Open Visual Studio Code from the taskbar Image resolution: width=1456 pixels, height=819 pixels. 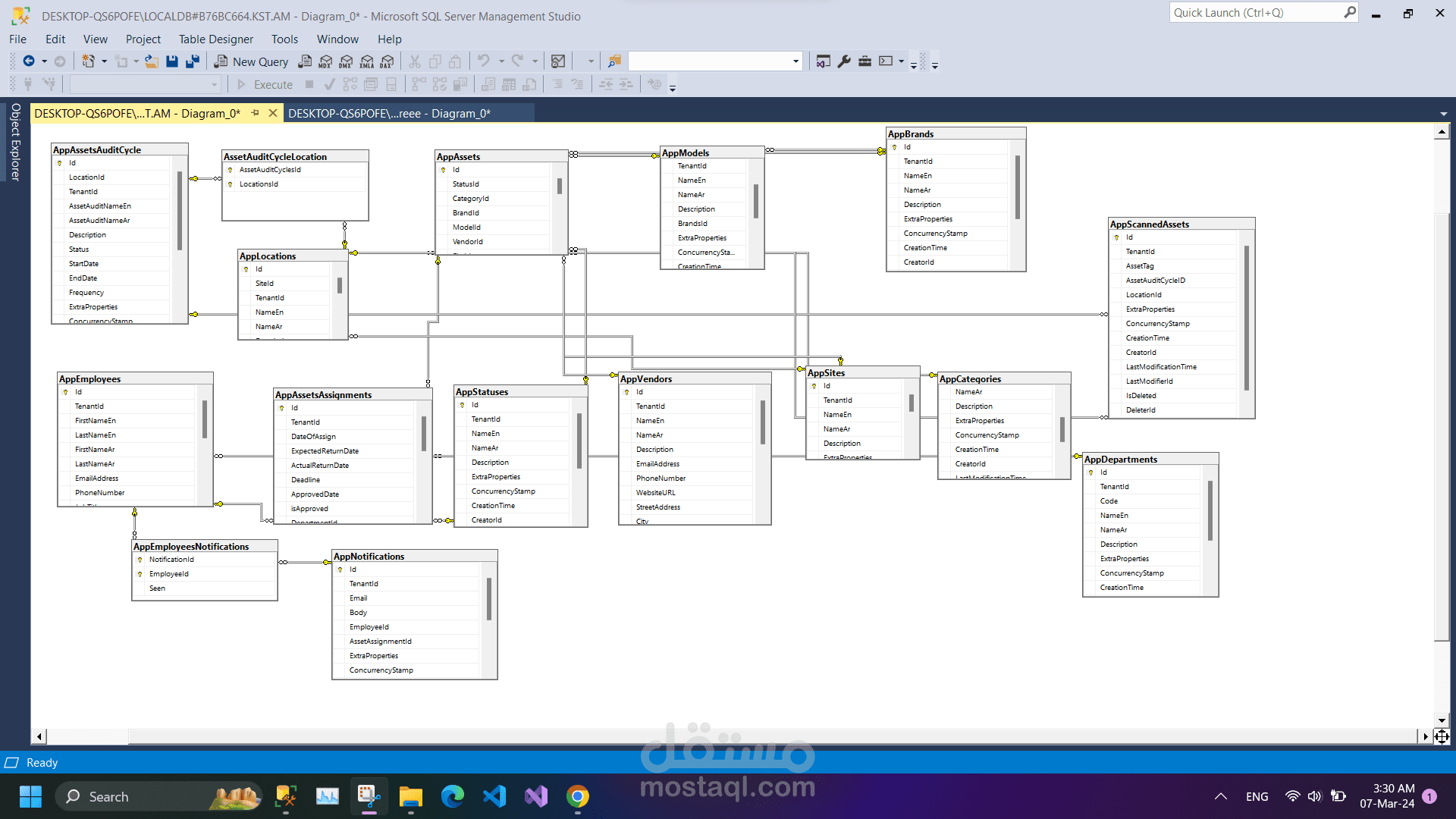(494, 796)
